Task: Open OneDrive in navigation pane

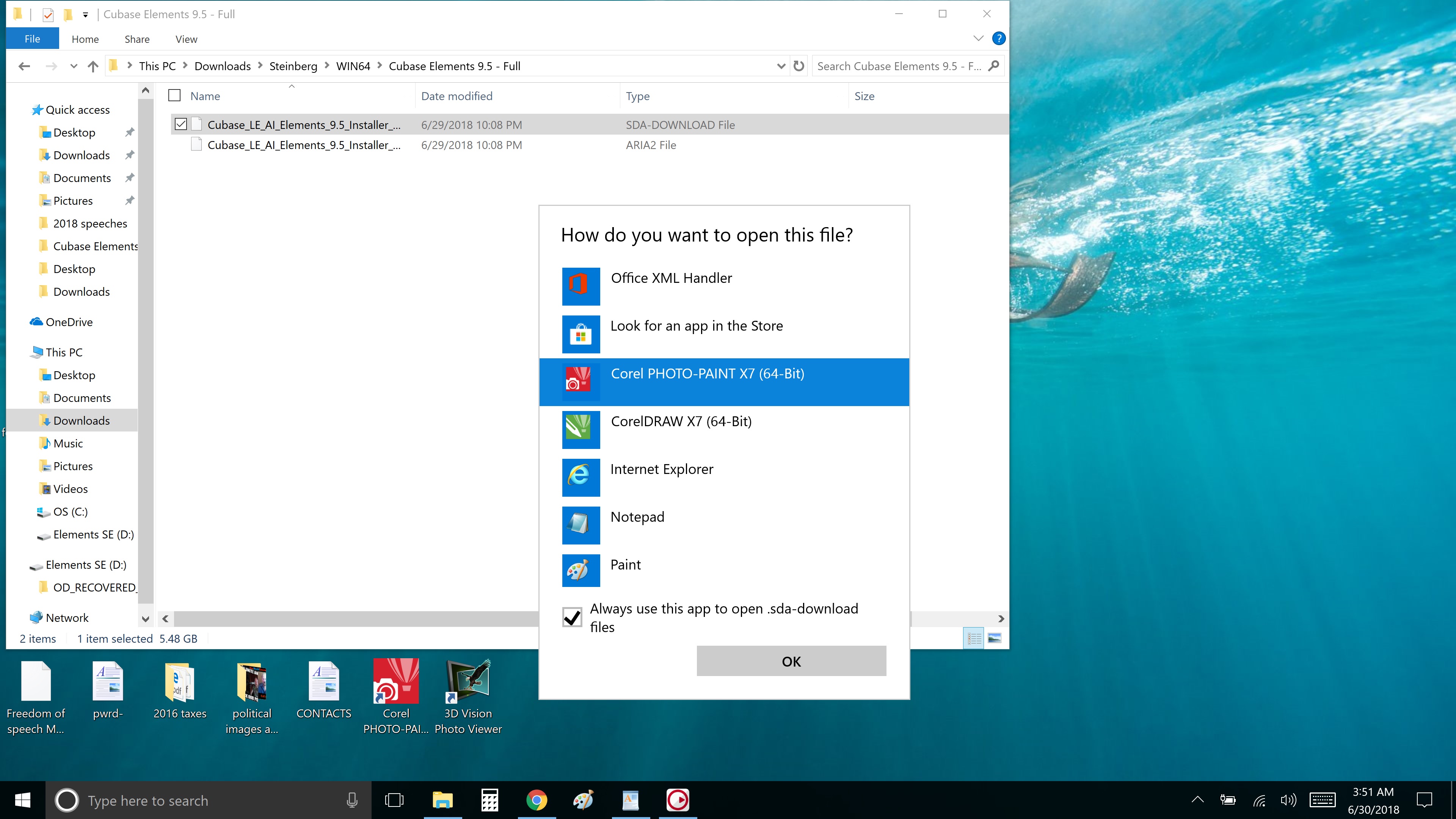Action: (x=69, y=322)
